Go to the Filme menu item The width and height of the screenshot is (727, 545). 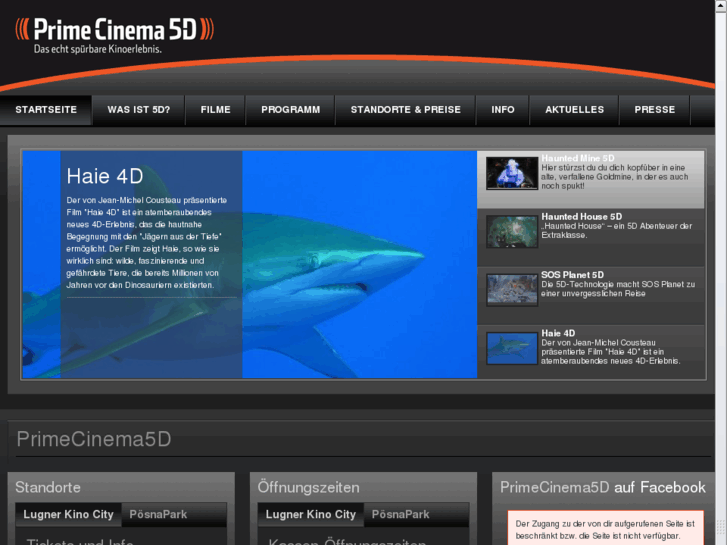point(215,110)
